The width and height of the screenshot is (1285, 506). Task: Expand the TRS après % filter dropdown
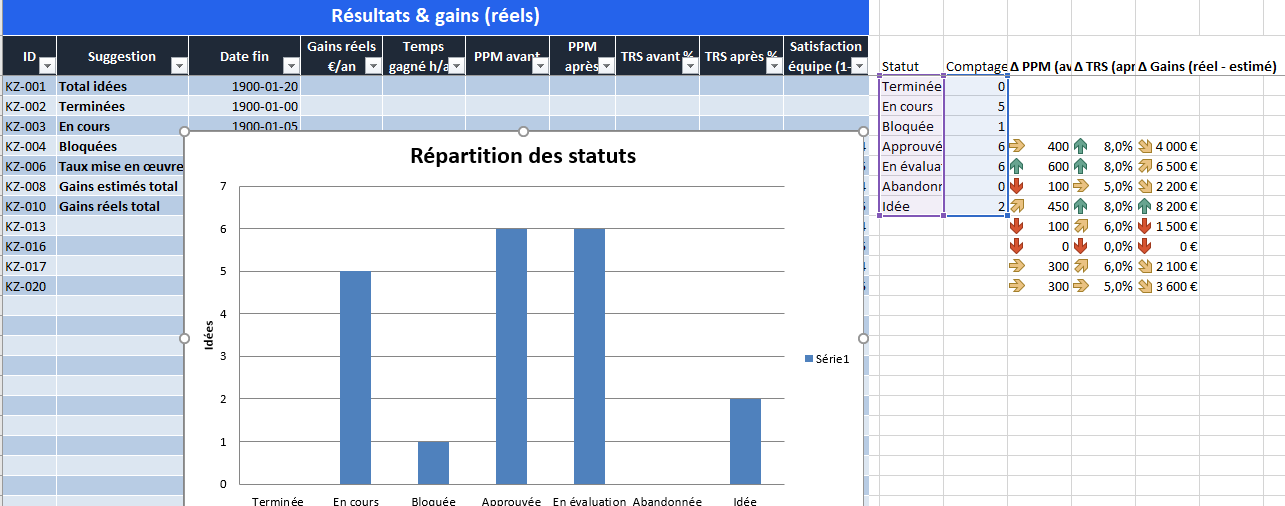point(774,66)
